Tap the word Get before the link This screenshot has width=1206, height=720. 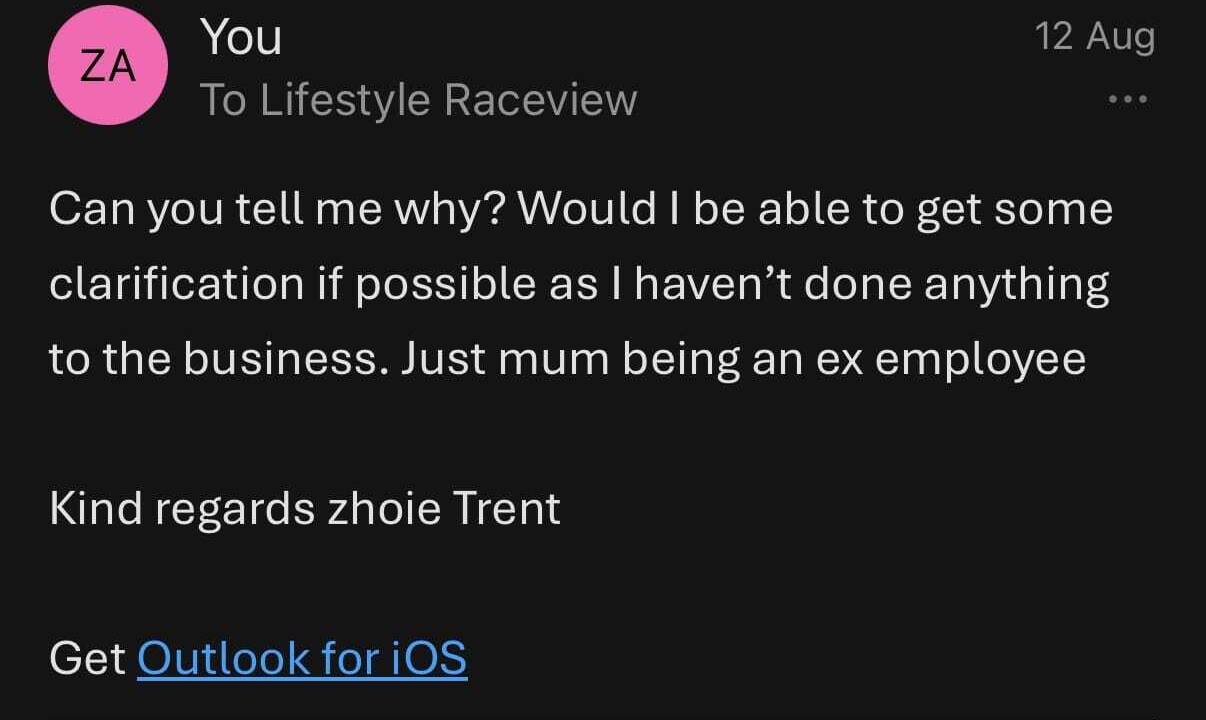coord(87,658)
